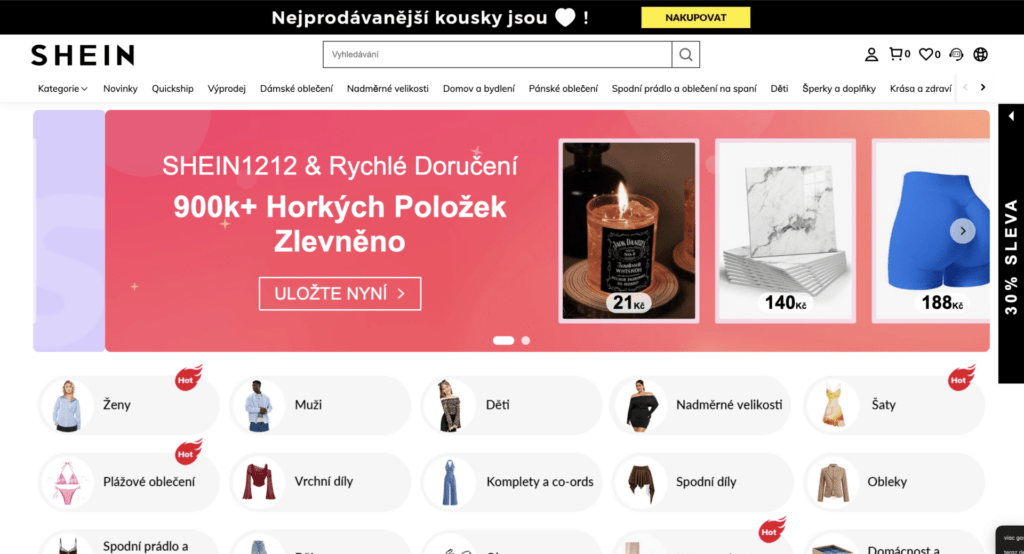The height and width of the screenshot is (554, 1024).
Task: Click the yellow NAKUPOVAT button
Action: coord(696,18)
